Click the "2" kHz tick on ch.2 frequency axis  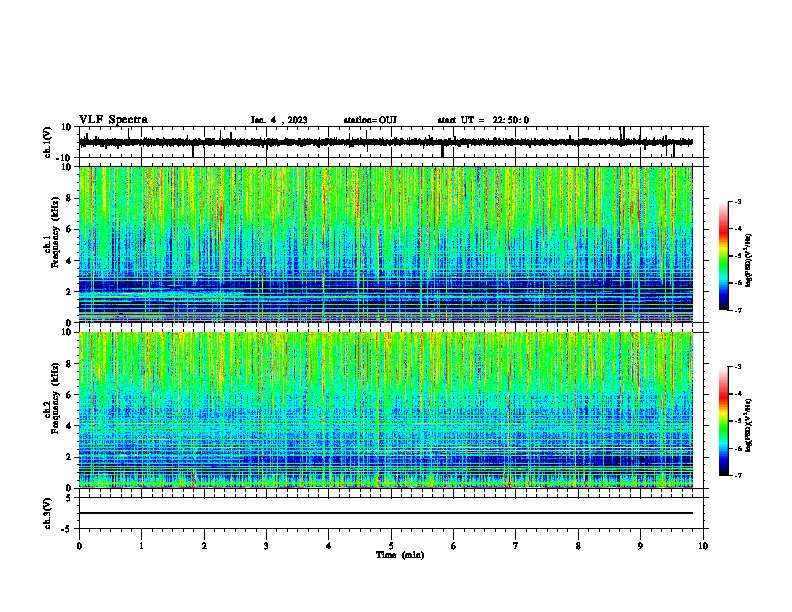coord(69,457)
